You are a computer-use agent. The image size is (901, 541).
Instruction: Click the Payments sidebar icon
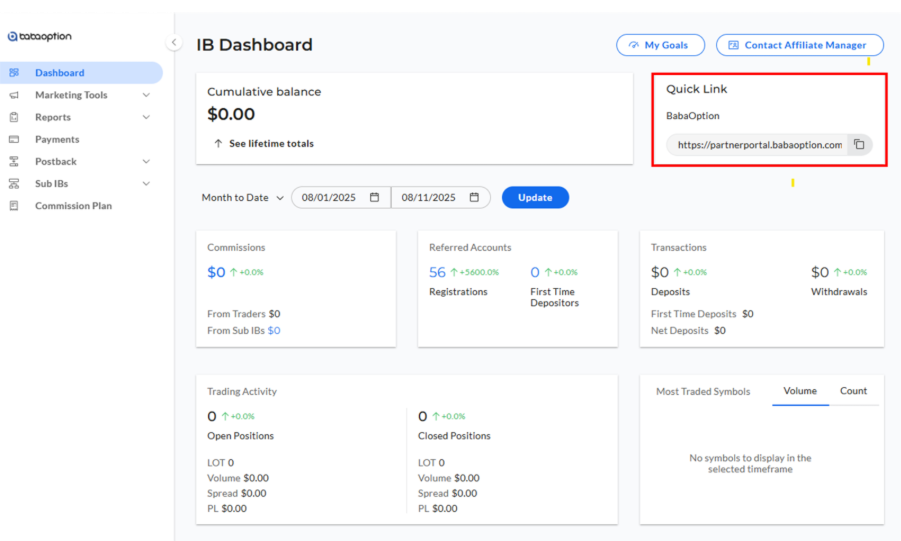click(x=14, y=139)
